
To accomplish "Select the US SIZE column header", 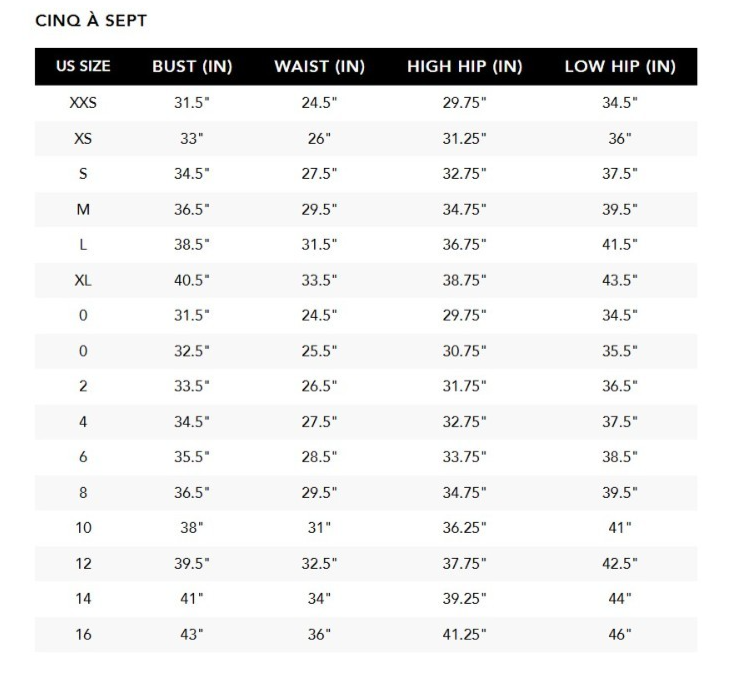I will (x=83, y=67).
